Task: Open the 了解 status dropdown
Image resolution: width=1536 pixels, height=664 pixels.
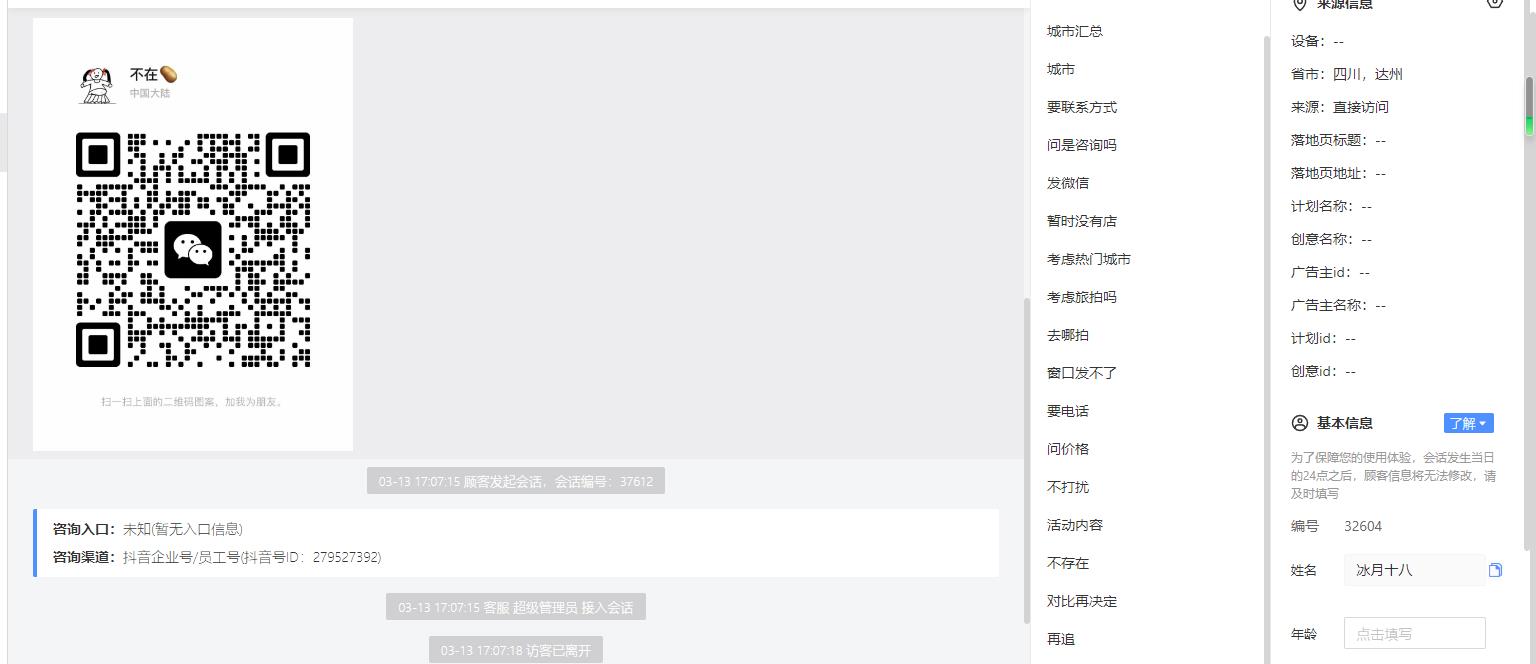Action: [1469, 423]
